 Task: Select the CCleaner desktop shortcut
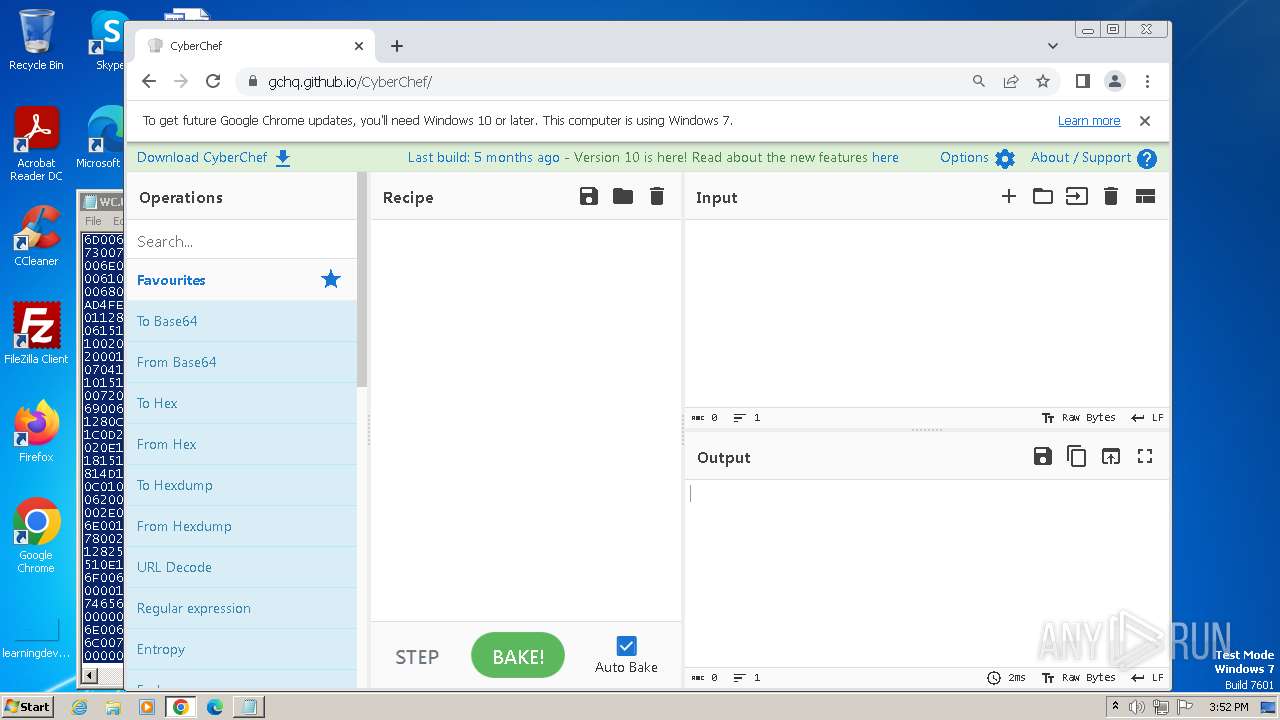coord(36,236)
